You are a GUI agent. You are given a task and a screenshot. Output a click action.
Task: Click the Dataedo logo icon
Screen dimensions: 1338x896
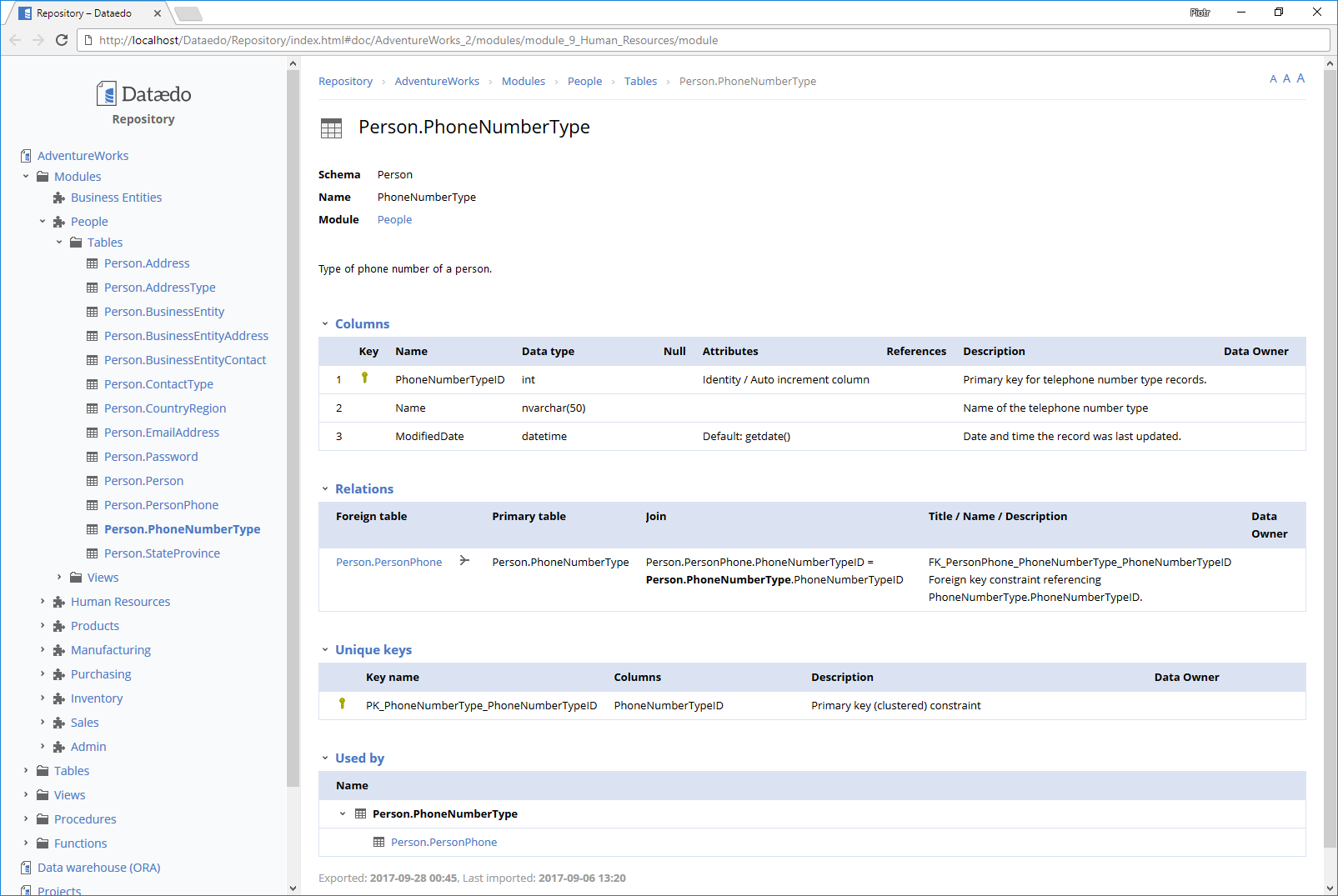107,93
